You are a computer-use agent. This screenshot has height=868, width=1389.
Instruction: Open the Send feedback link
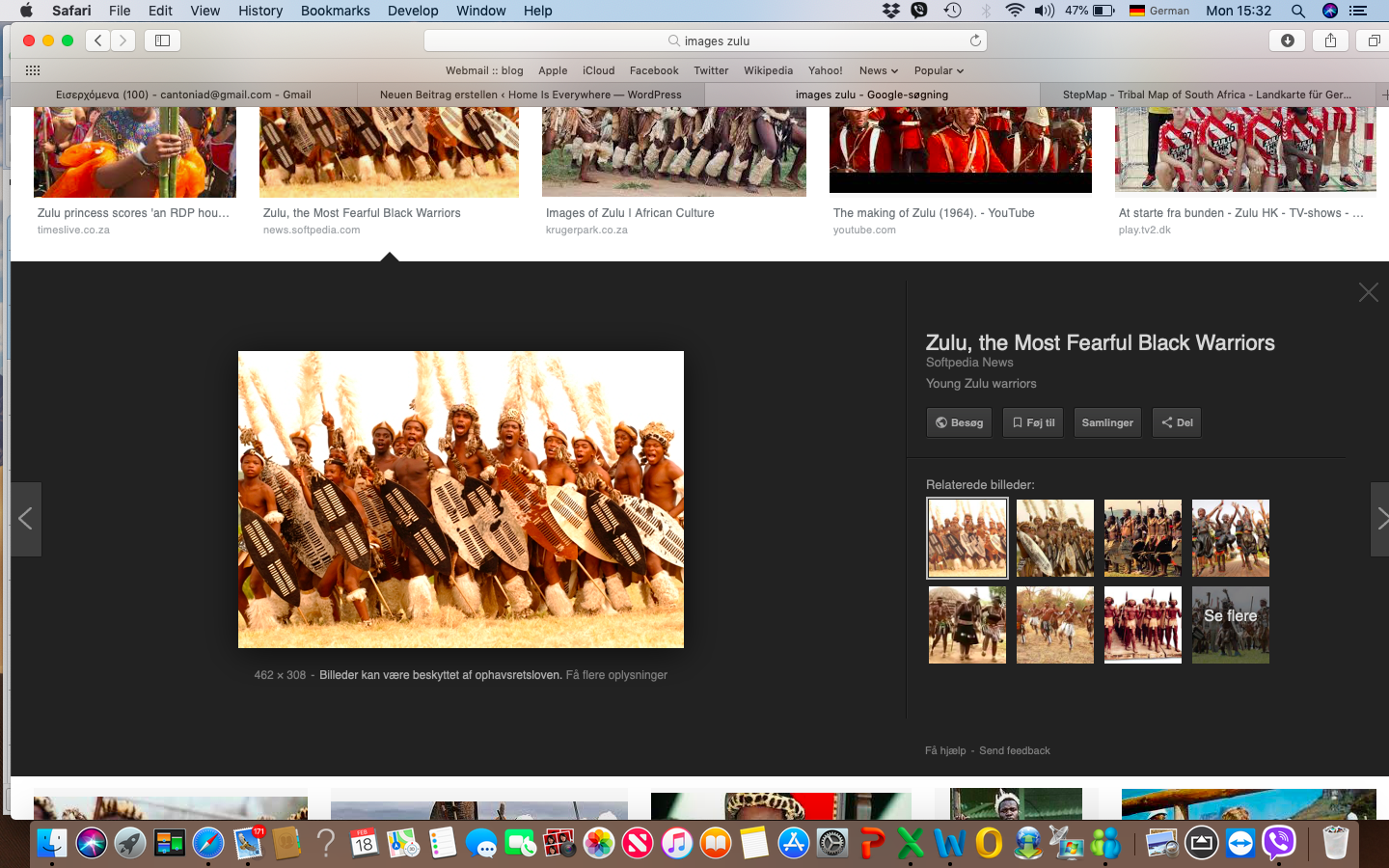click(1014, 750)
